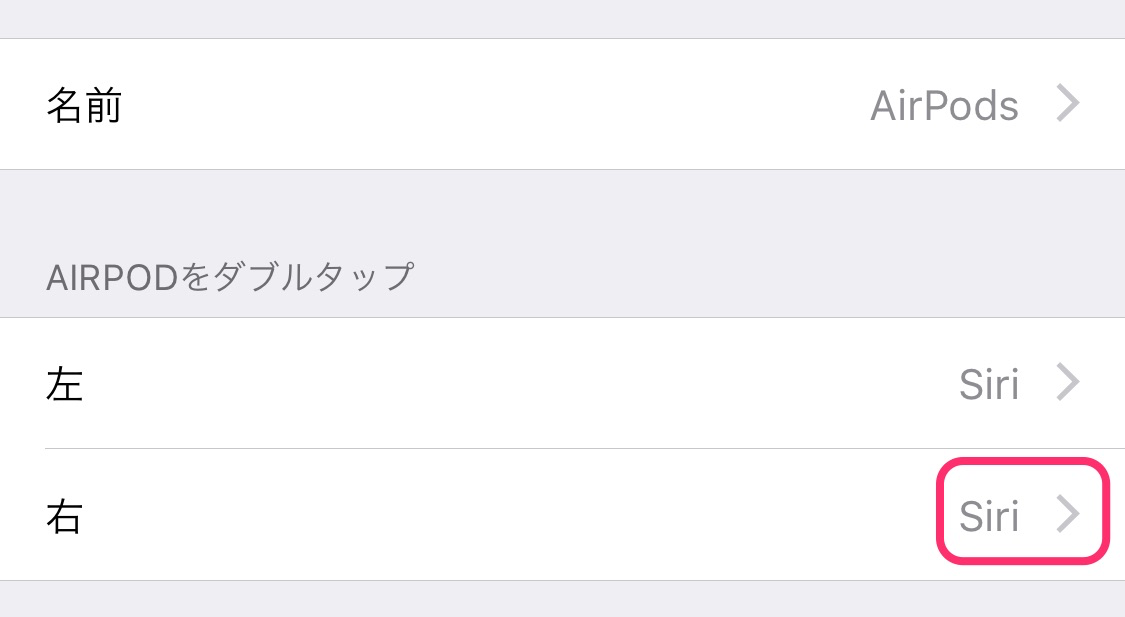Screen dimensions: 1125x617
Task: Click the chevron next to AirPods
Action: pyautogui.click(x=1069, y=103)
